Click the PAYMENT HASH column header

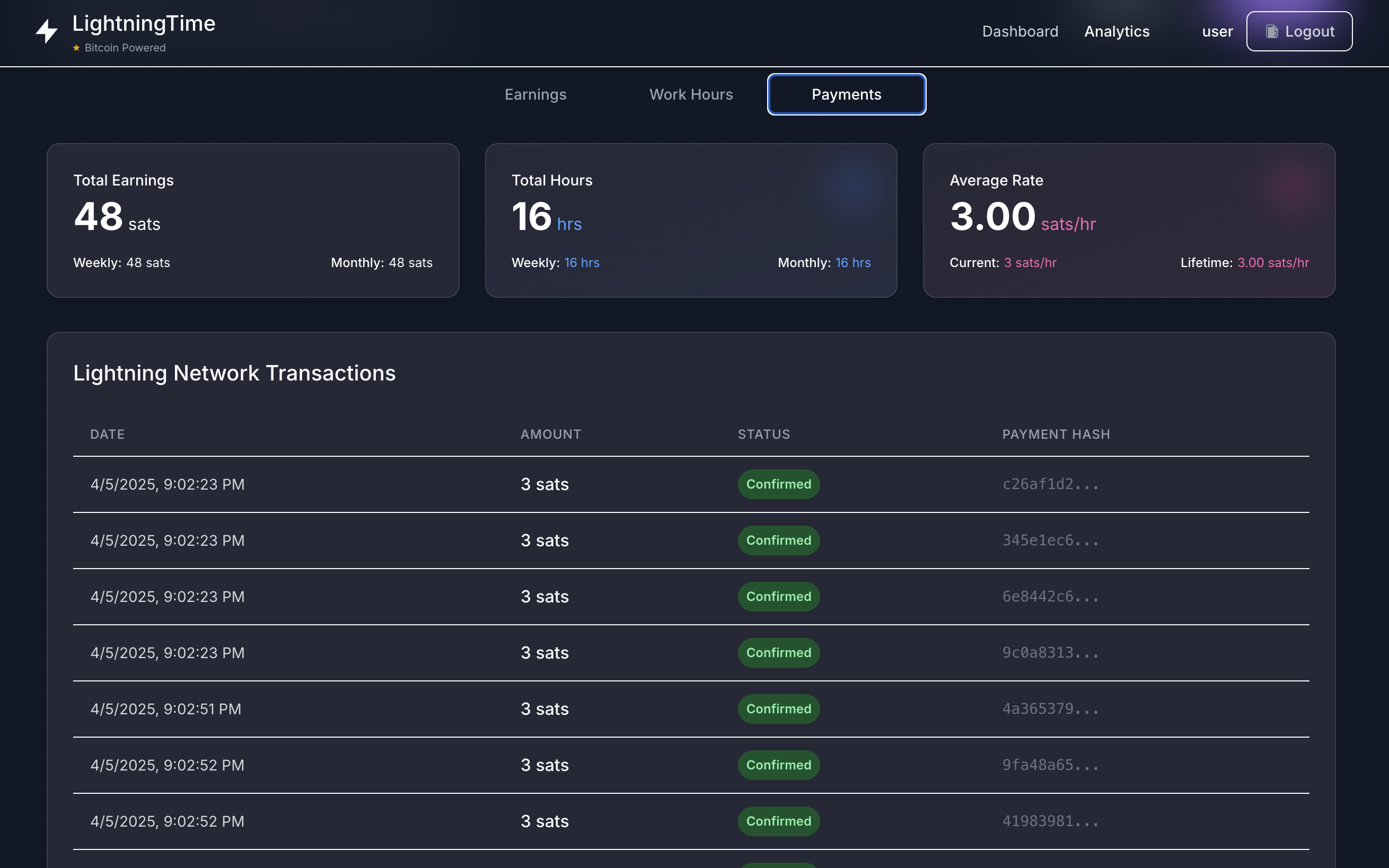pyautogui.click(x=1056, y=435)
